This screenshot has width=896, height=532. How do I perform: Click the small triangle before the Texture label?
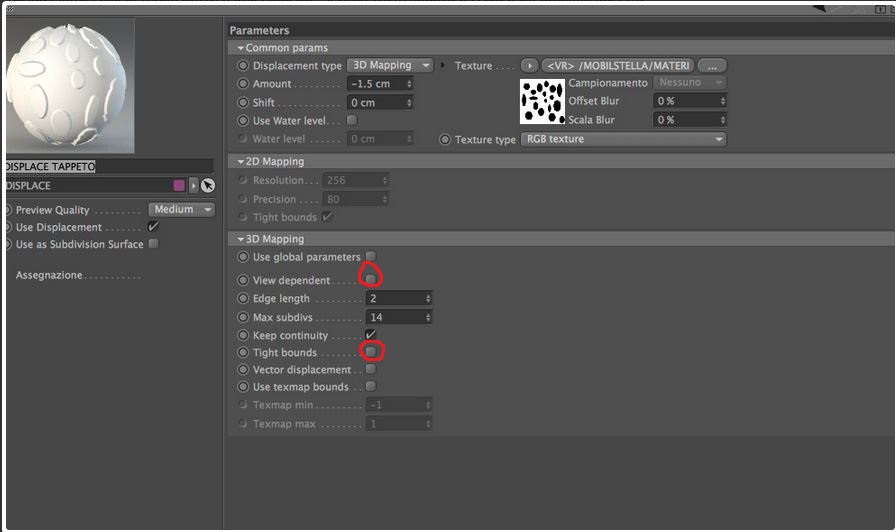click(x=443, y=65)
